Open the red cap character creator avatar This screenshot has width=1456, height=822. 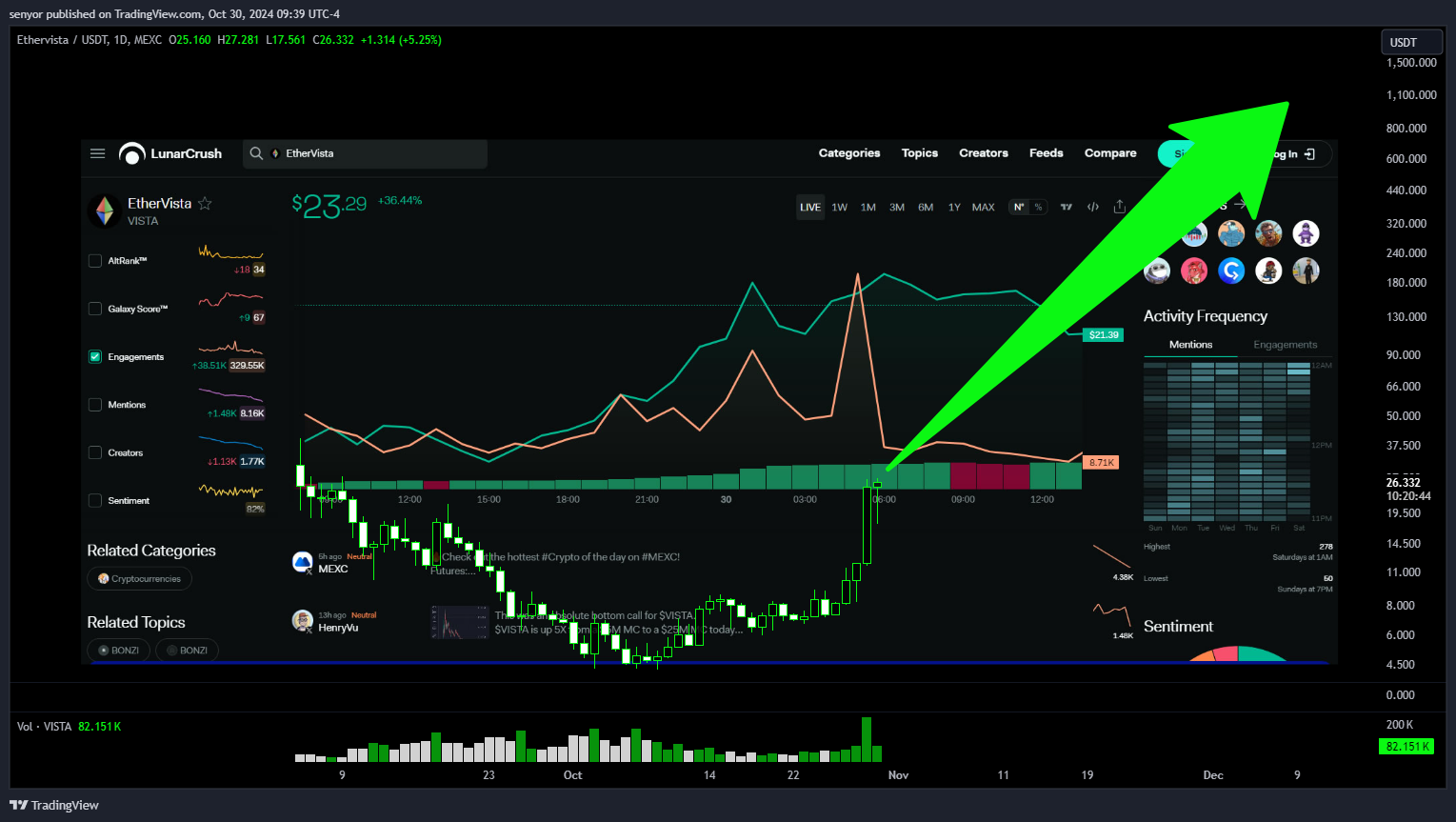pos(1268,271)
